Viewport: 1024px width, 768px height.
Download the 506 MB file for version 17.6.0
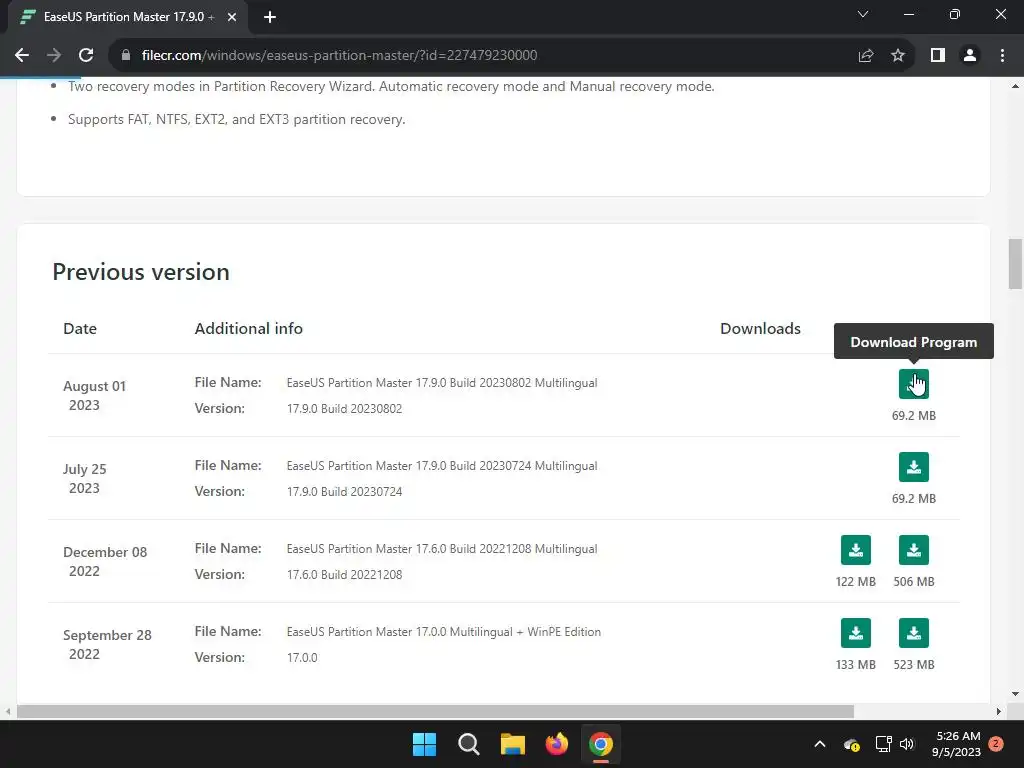(914, 550)
